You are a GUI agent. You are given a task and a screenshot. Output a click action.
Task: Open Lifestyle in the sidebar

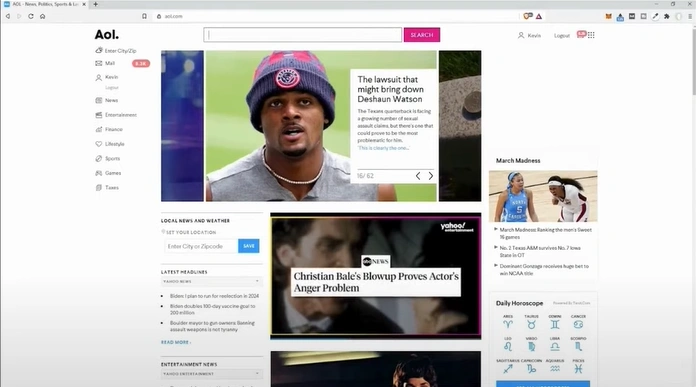[x=114, y=144]
